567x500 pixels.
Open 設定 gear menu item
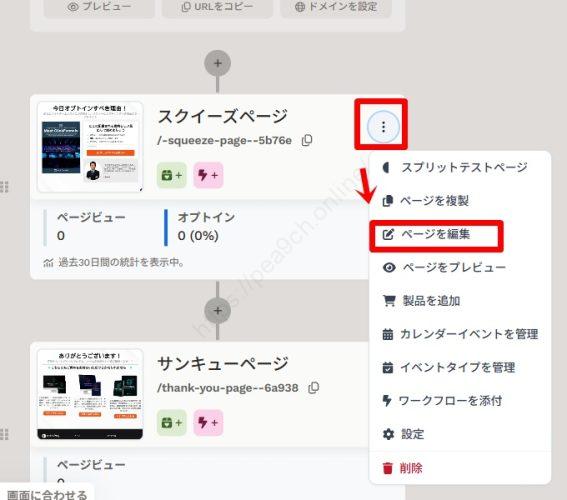click(x=403, y=434)
